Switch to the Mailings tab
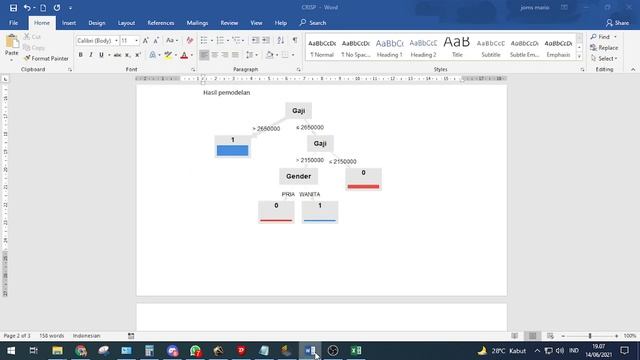640x360 pixels. click(197, 23)
